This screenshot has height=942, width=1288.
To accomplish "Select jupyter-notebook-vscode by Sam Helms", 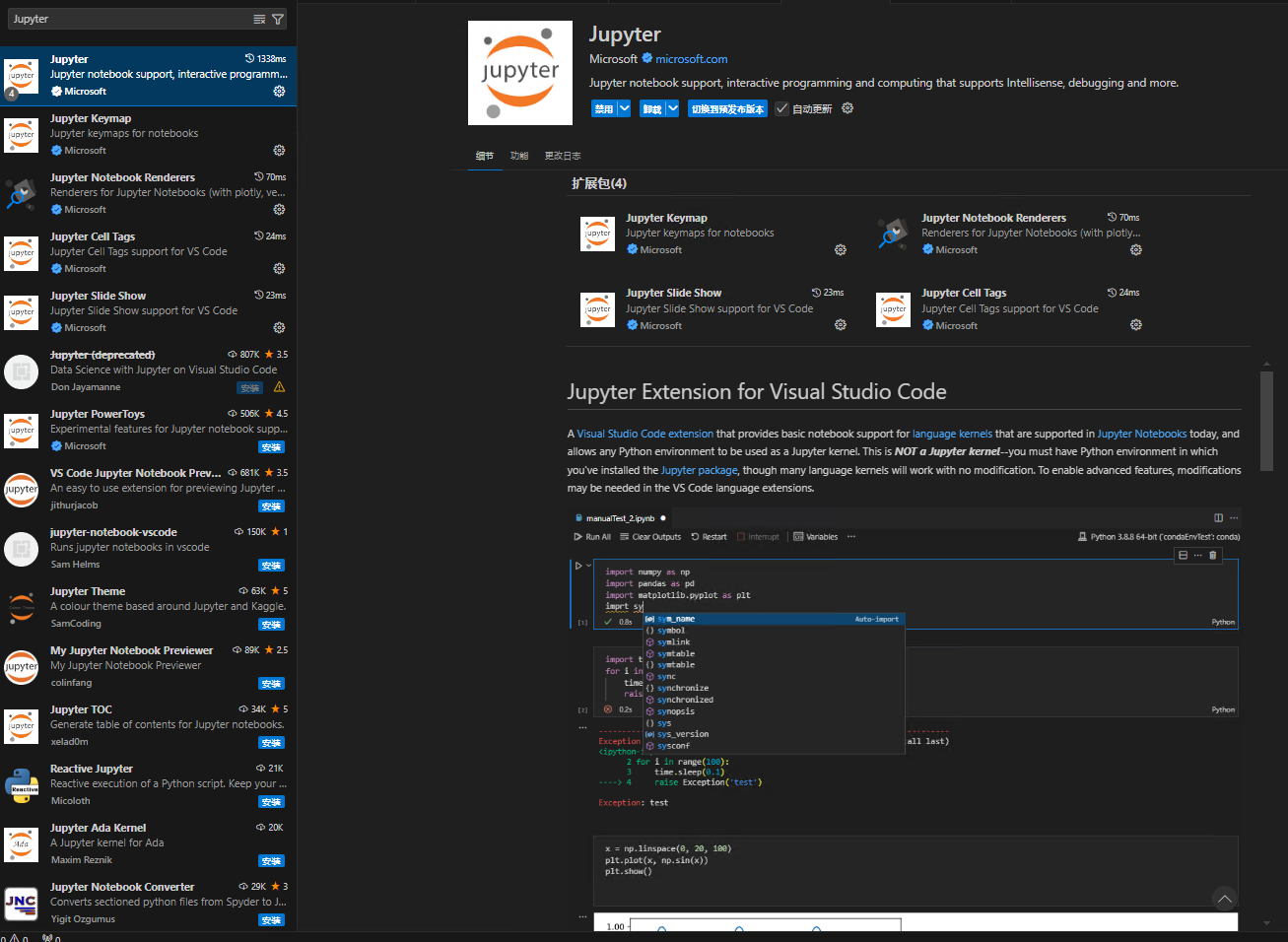I will tap(148, 549).
